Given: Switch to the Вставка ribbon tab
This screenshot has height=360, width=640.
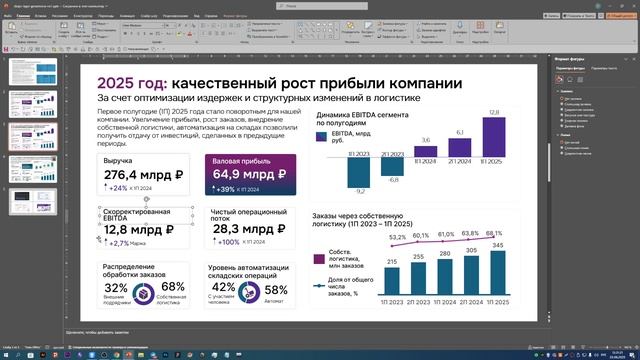Looking at the screenshot, I should [40, 16].
